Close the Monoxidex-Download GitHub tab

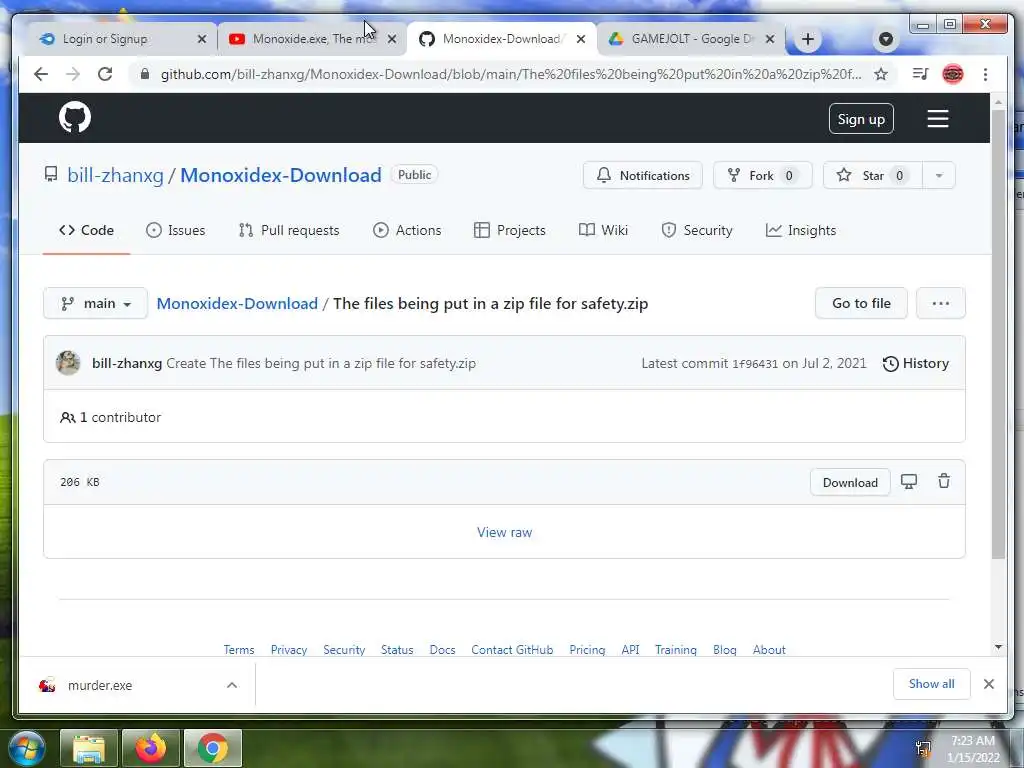(581, 39)
